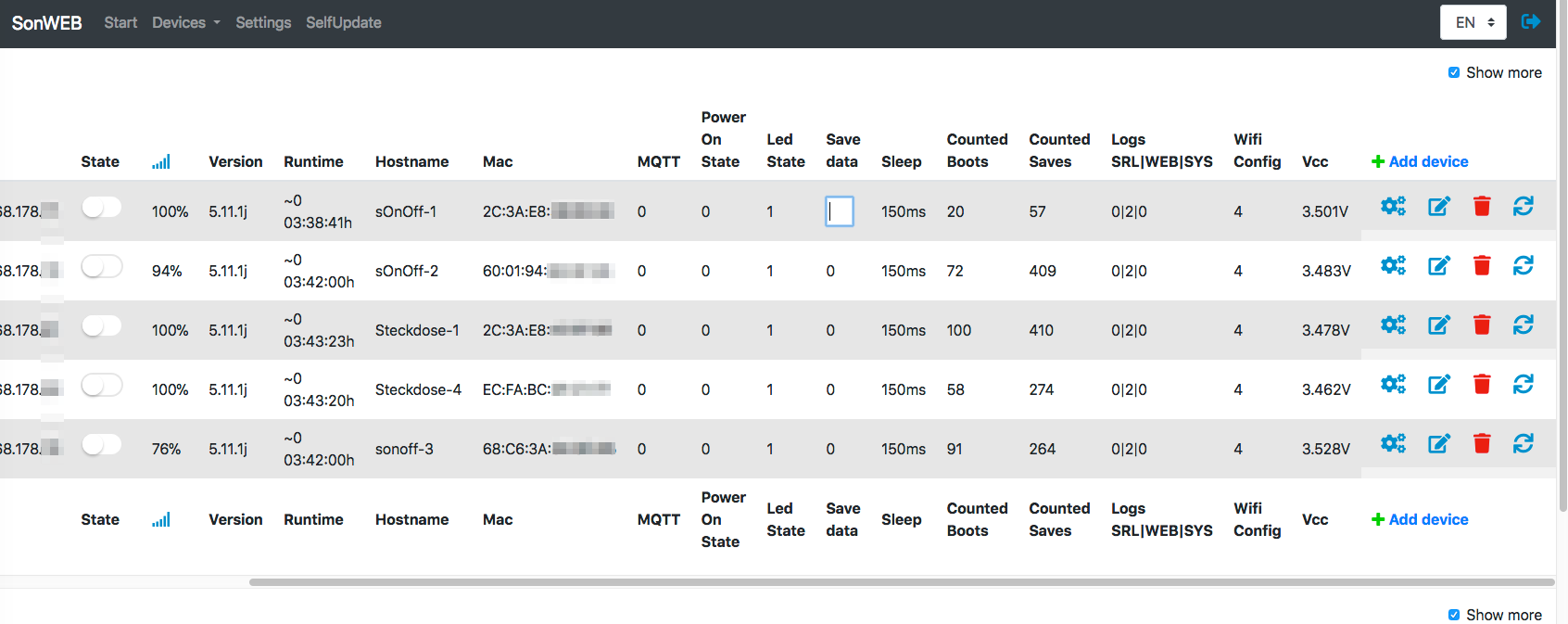
Task: Delete the Steckdose-4 device
Action: pos(1482,384)
